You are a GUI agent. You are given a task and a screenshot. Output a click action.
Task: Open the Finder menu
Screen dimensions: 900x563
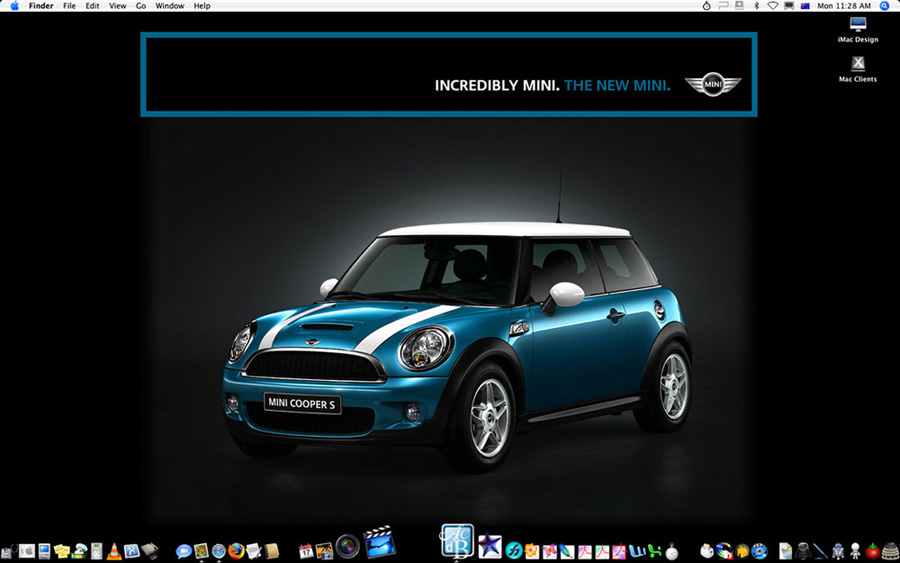tap(41, 6)
